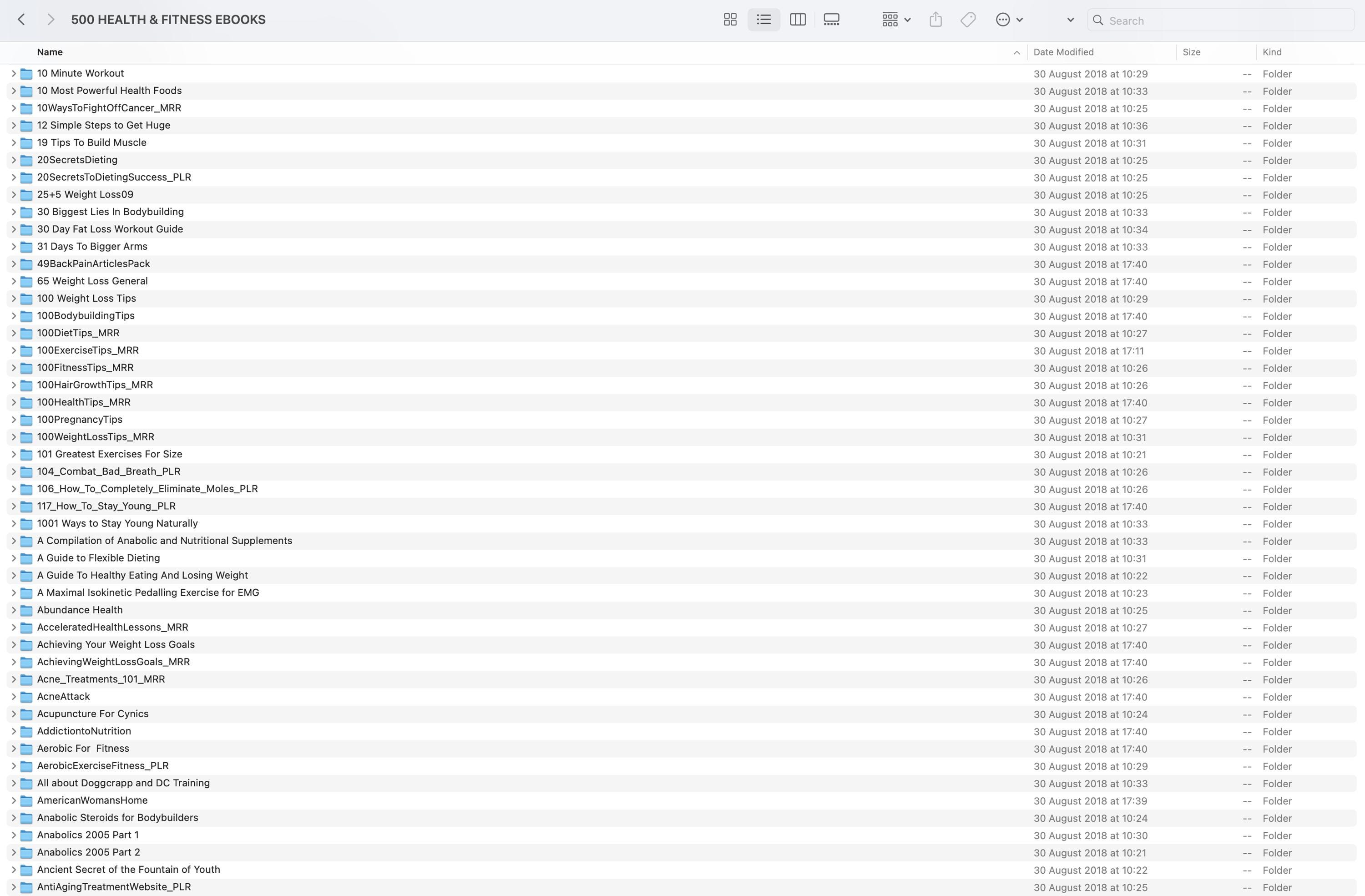Expand the AcneAttack folder
Image resolution: width=1365 pixels, height=896 pixels.
[13, 696]
